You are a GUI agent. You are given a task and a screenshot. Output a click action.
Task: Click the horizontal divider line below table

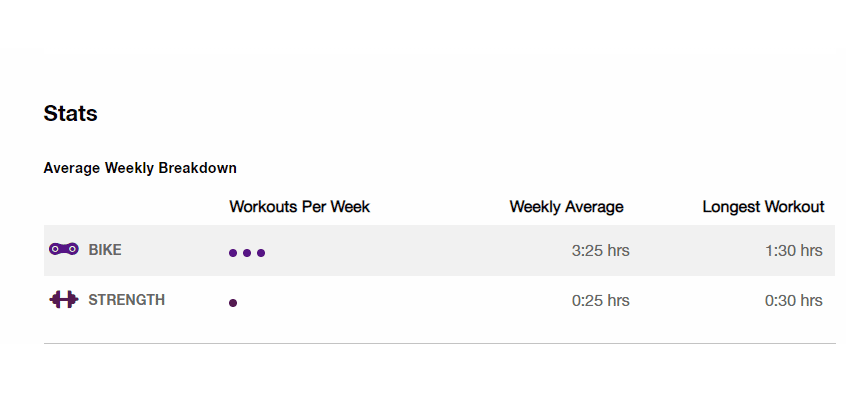[439, 343]
